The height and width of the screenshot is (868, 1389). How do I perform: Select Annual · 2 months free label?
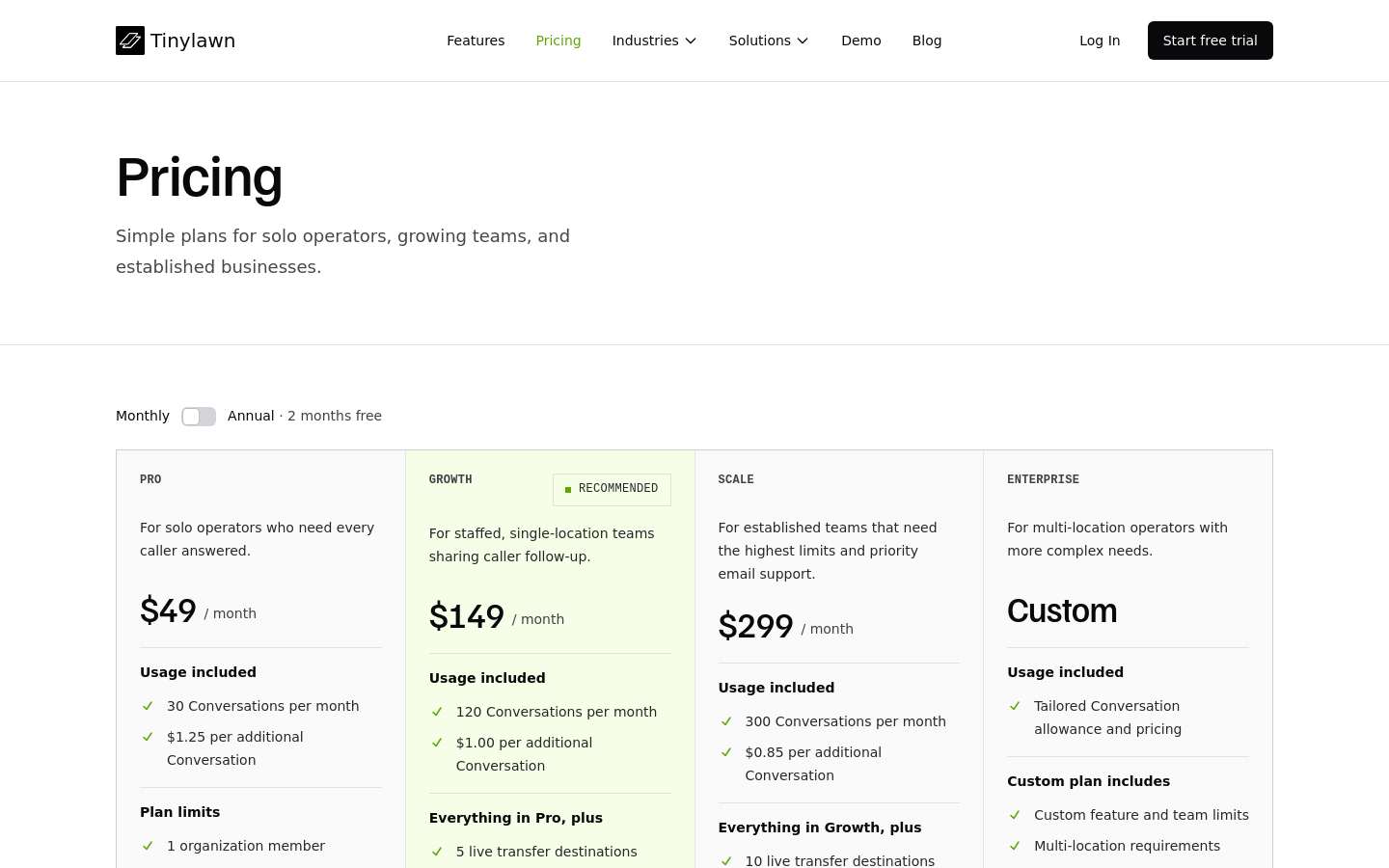pos(305,416)
